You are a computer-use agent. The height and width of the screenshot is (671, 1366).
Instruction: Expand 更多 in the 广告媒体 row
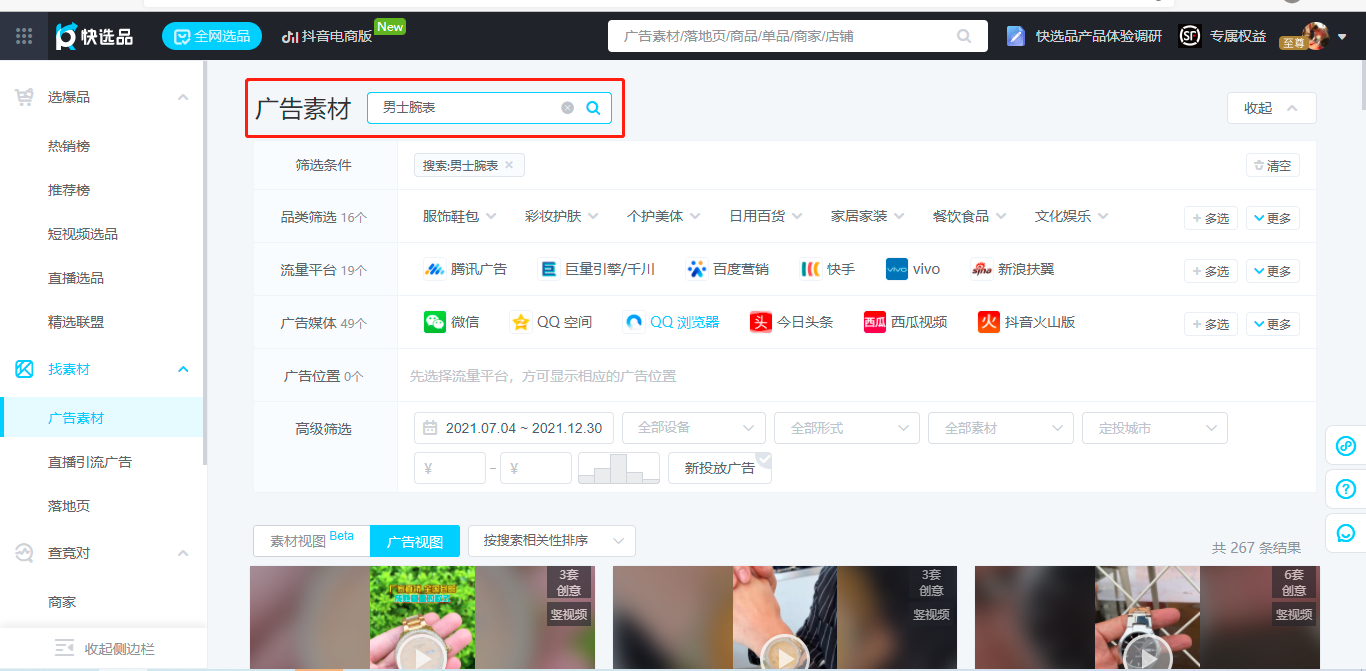(x=1272, y=324)
